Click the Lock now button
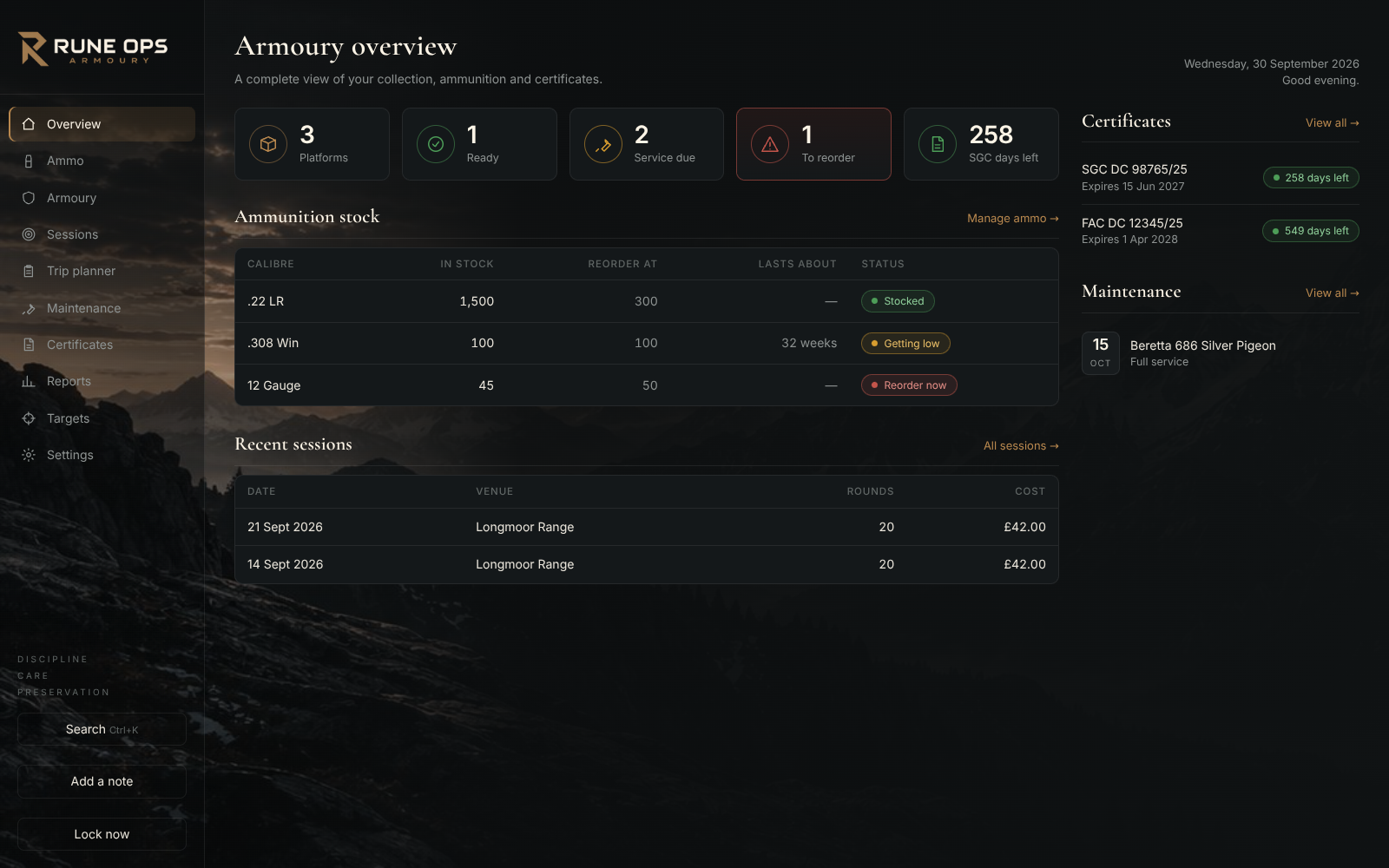1389x868 pixels. point(102,834)
